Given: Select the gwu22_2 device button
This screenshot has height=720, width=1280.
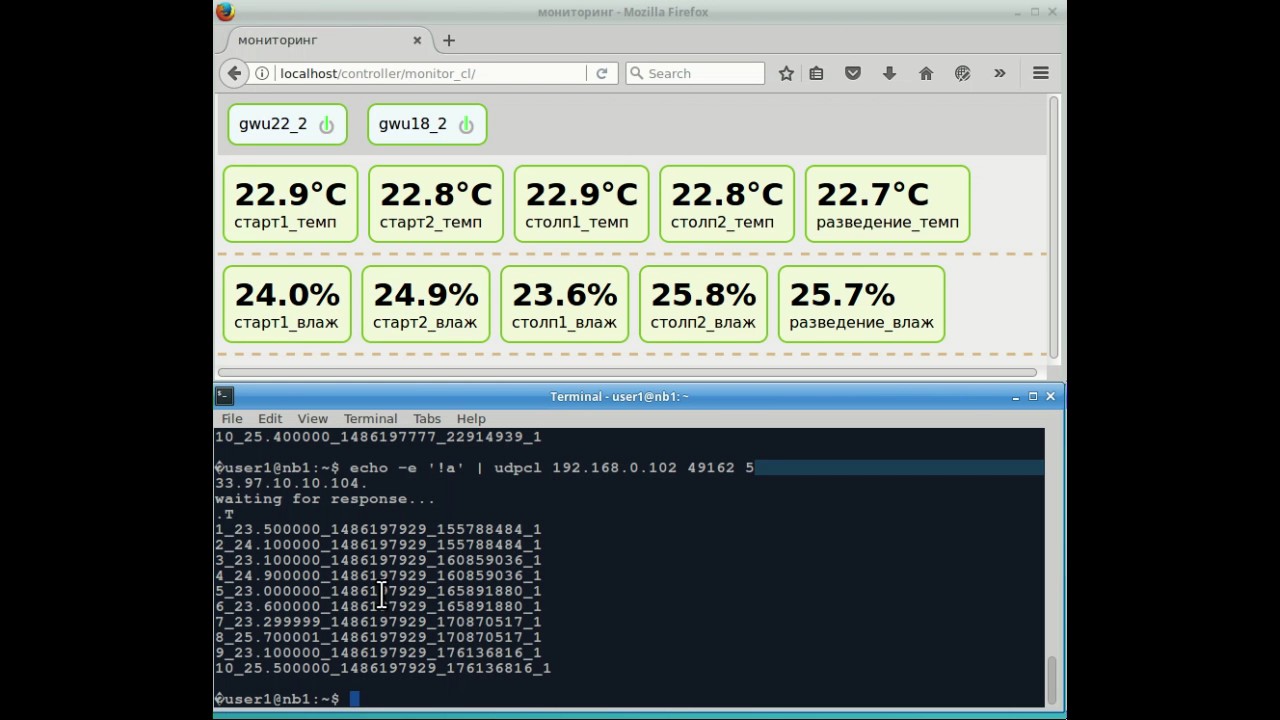Looking at the screenshot, I should coord(287,124).
